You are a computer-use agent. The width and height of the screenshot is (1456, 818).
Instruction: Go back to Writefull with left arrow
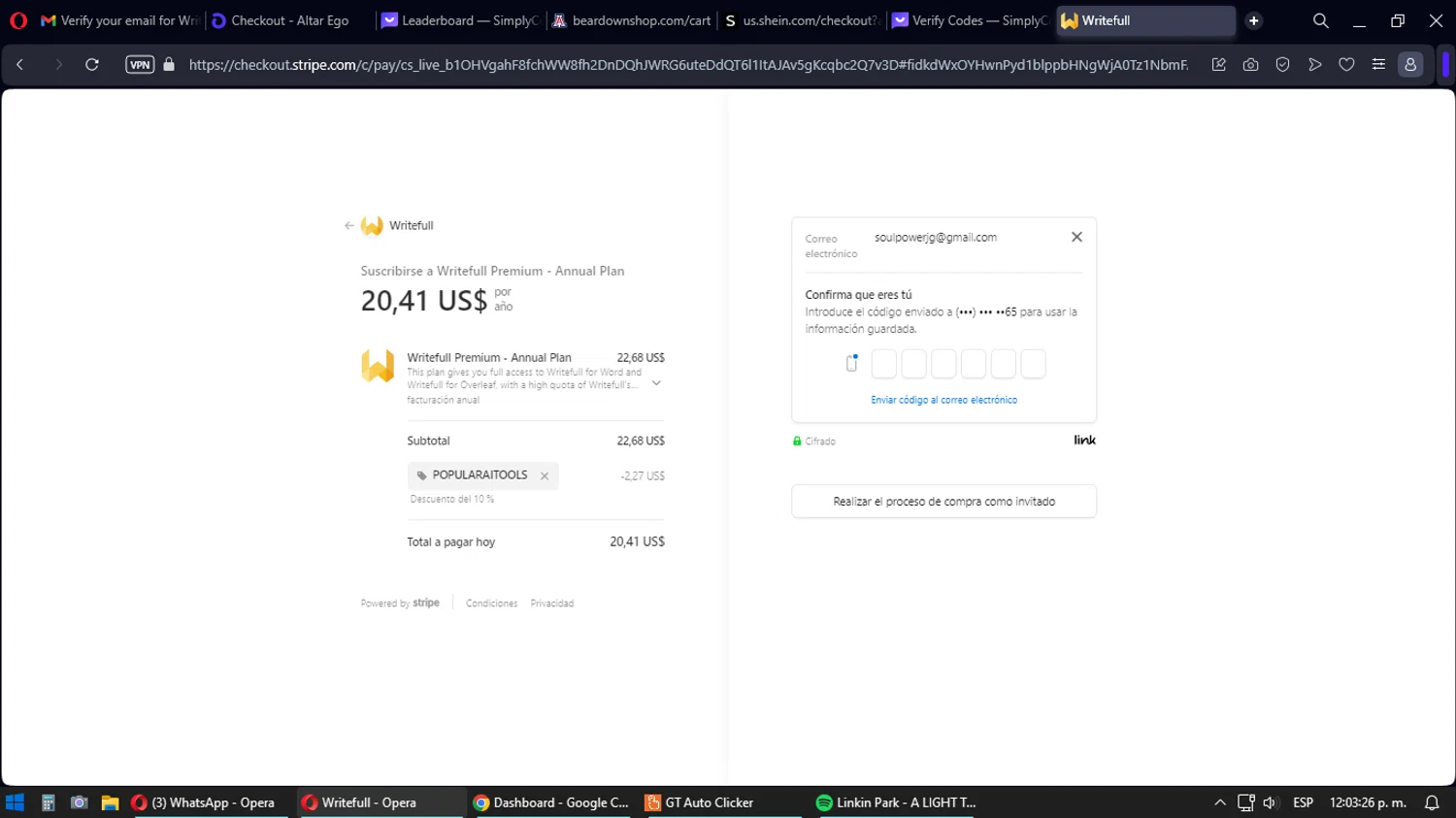[349, 225]
